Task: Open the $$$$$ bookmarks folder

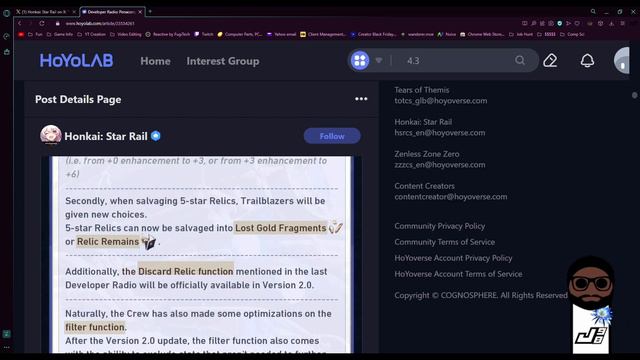Action: (547, 34)
